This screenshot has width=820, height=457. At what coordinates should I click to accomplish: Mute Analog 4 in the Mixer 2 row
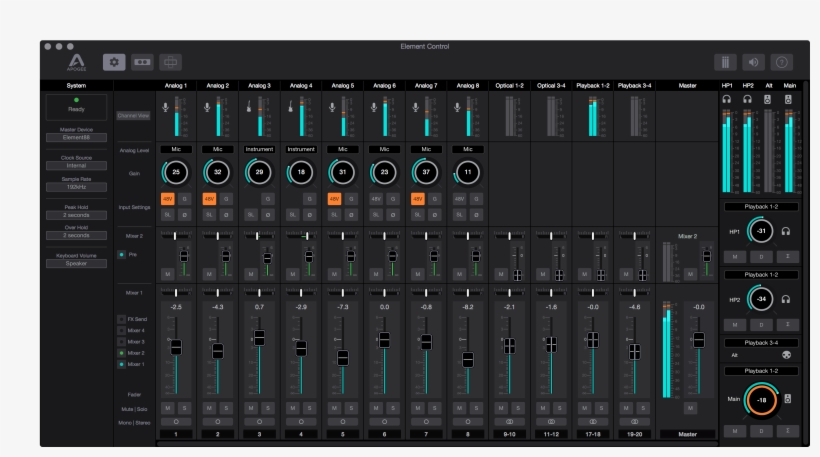292,274
